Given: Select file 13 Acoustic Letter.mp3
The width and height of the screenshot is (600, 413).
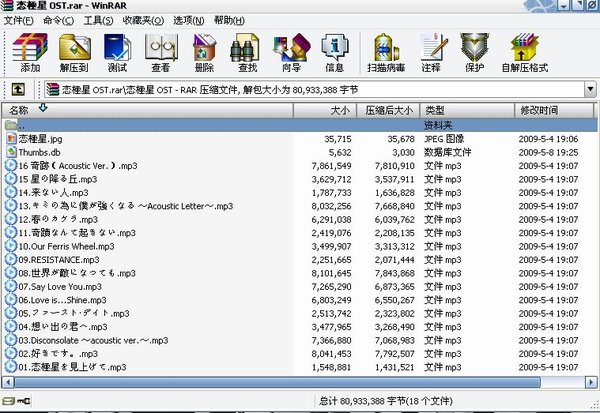Looking at the screenshot, I should [x=126, y=206].
